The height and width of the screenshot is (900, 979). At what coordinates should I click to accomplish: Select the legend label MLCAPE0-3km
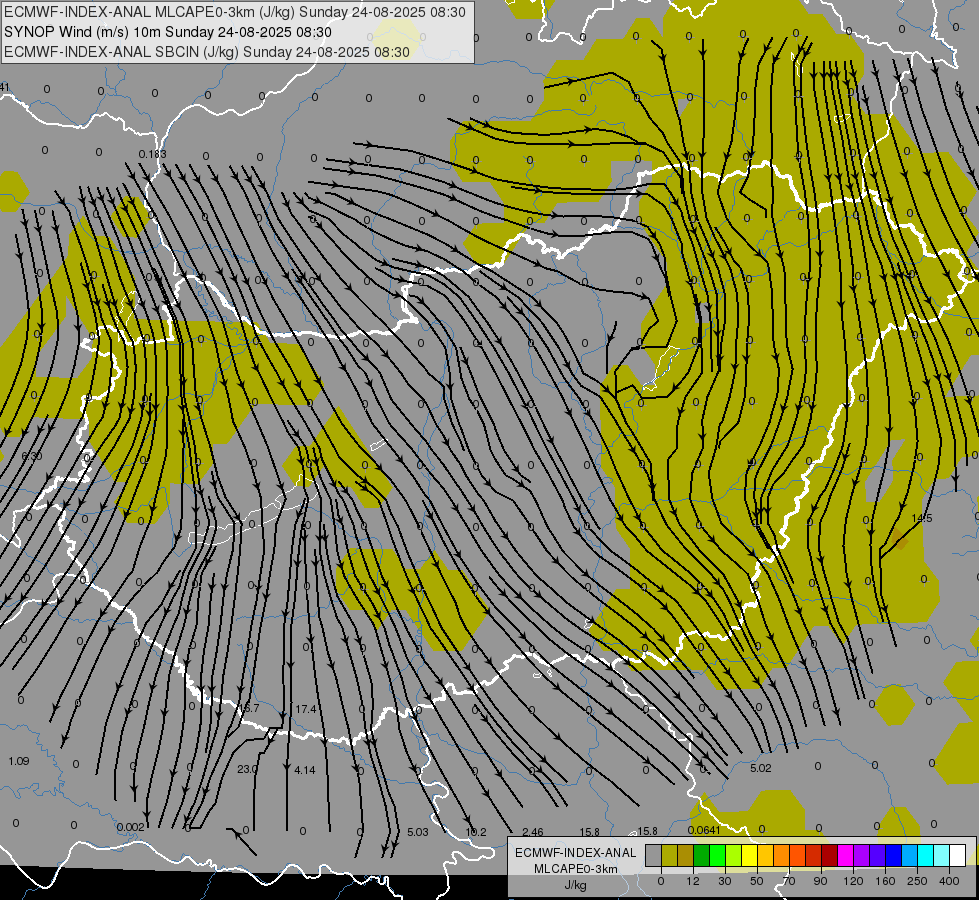(x=575, y=869)
